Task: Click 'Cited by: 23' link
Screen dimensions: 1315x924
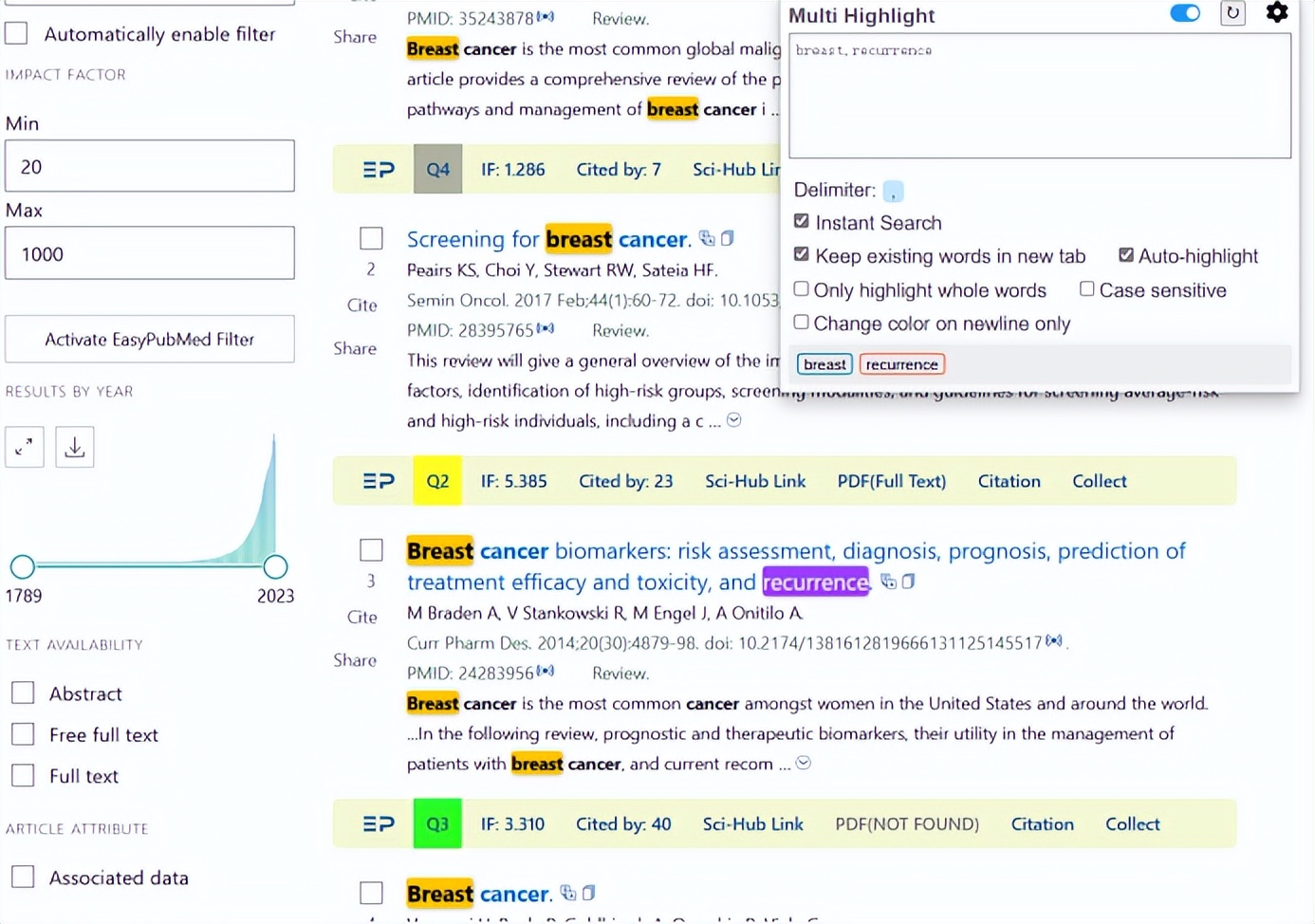Action: click(626, 481)
